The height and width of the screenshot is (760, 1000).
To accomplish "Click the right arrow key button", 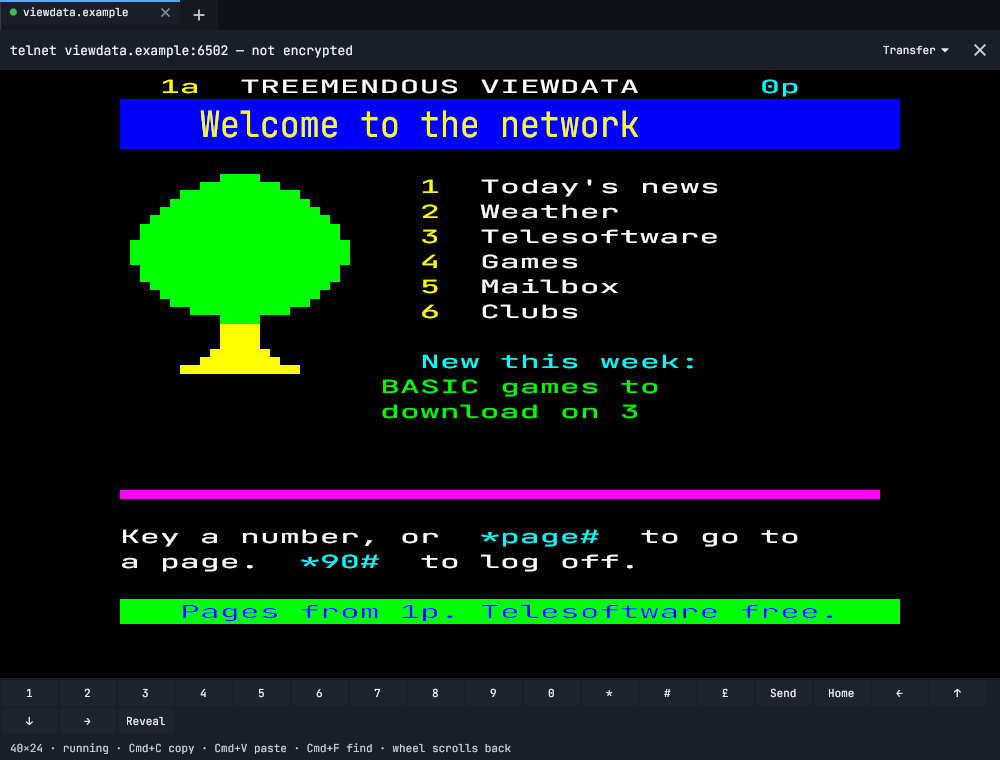I will pyautogui.click(x=87, y=721).
